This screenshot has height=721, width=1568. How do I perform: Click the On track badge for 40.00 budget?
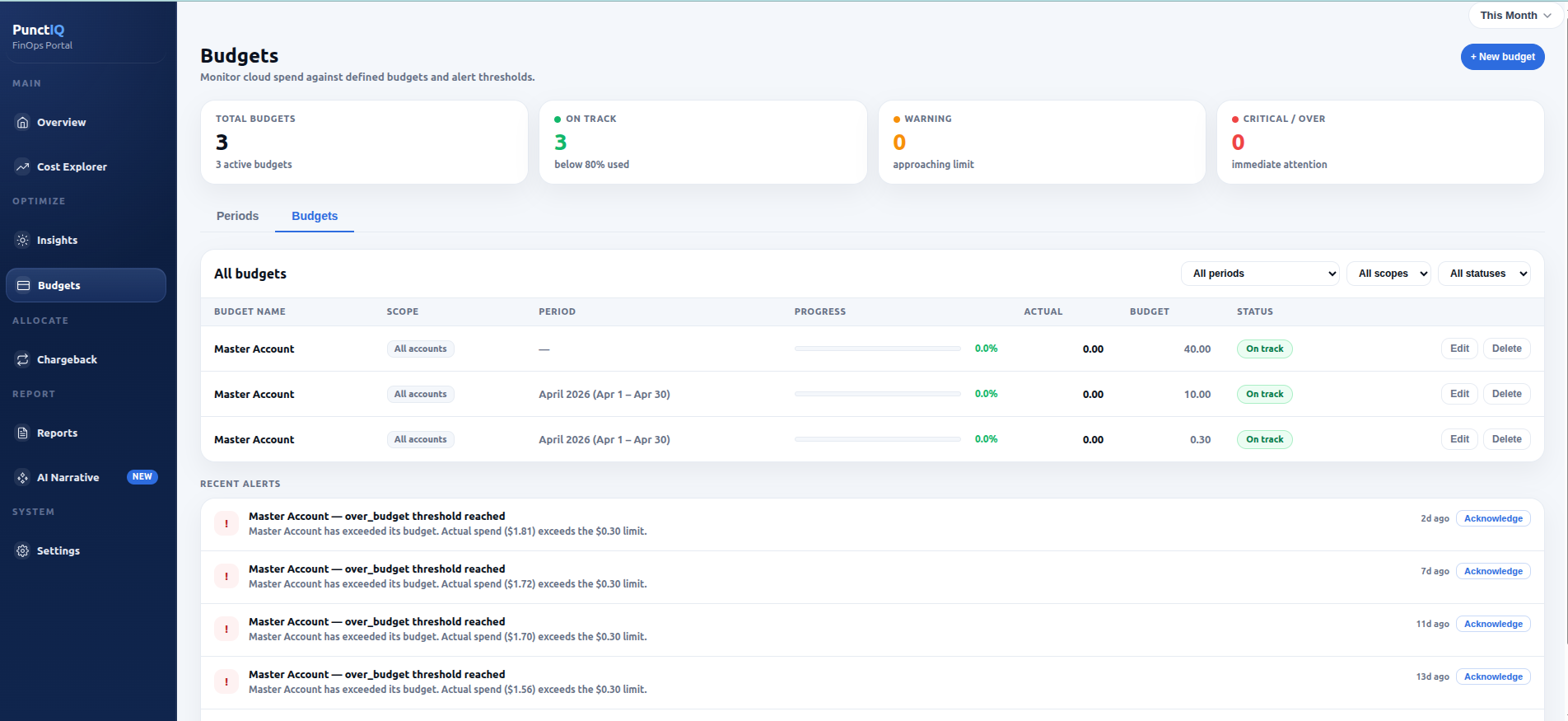tap(1264, 349)
